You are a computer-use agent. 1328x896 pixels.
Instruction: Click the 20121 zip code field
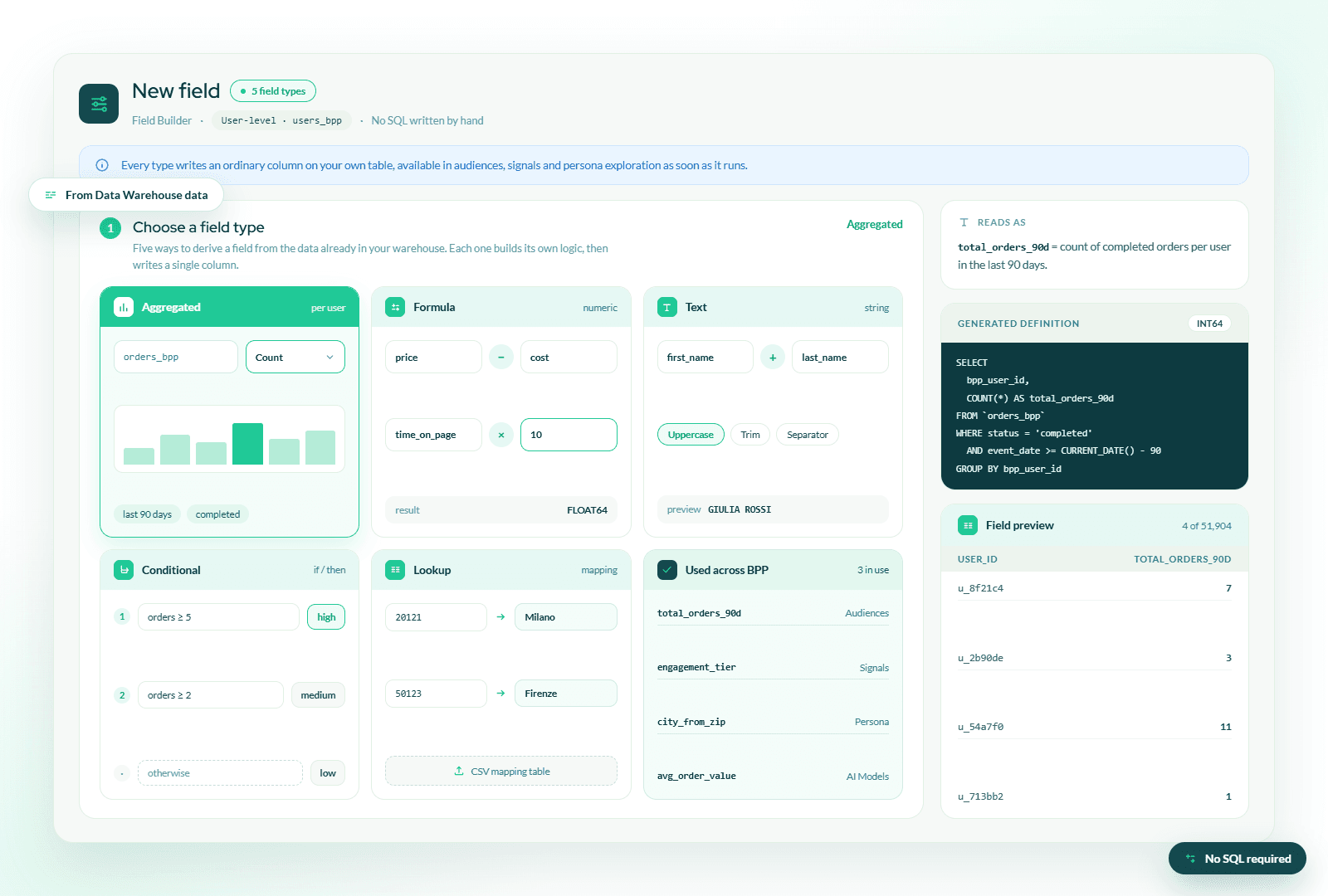[436, 617]
